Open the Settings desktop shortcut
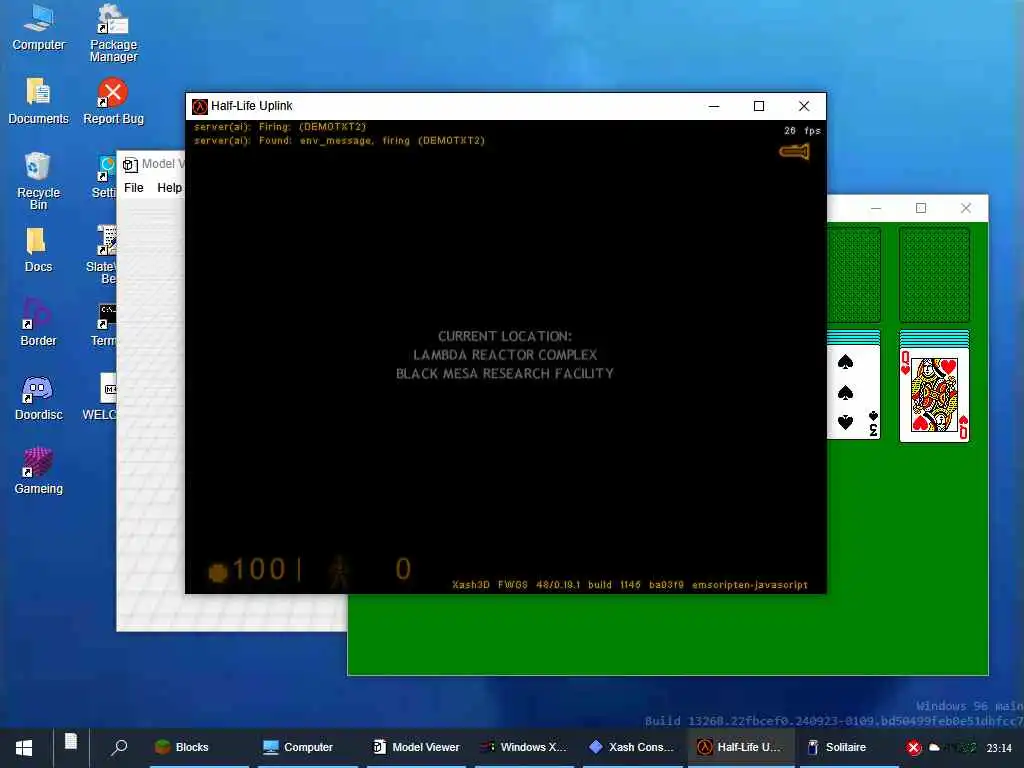The height and width of the screenshot is (768, 1024). [x=104, y=176]
